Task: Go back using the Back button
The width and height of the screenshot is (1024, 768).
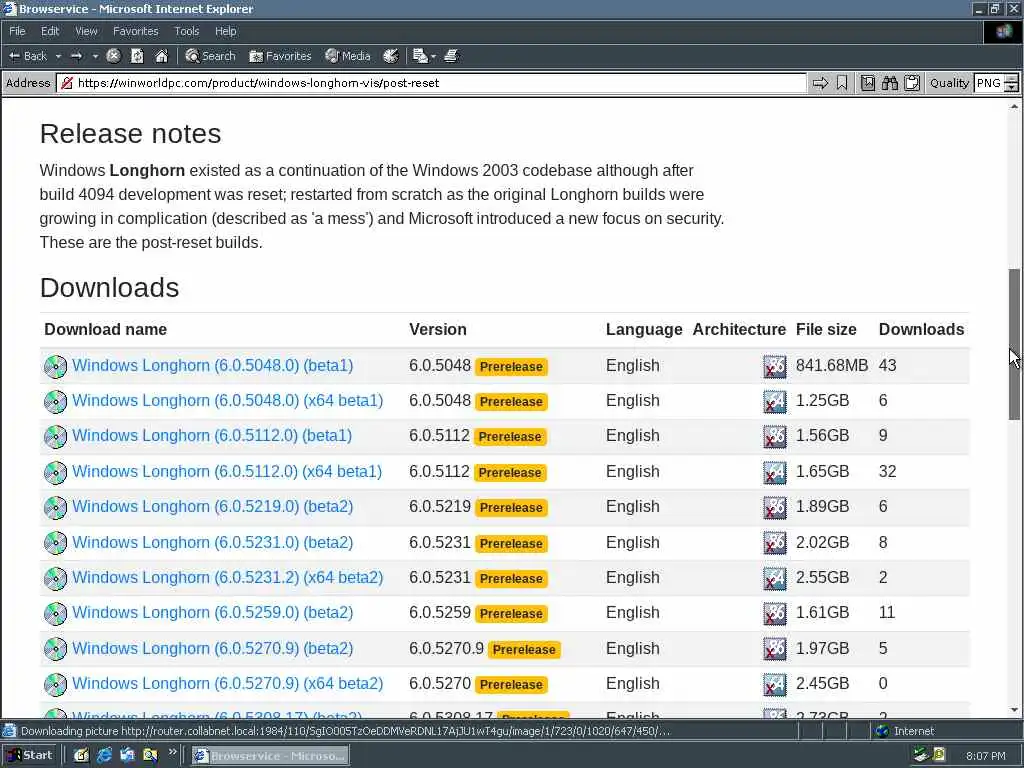Action: (28, 56)
